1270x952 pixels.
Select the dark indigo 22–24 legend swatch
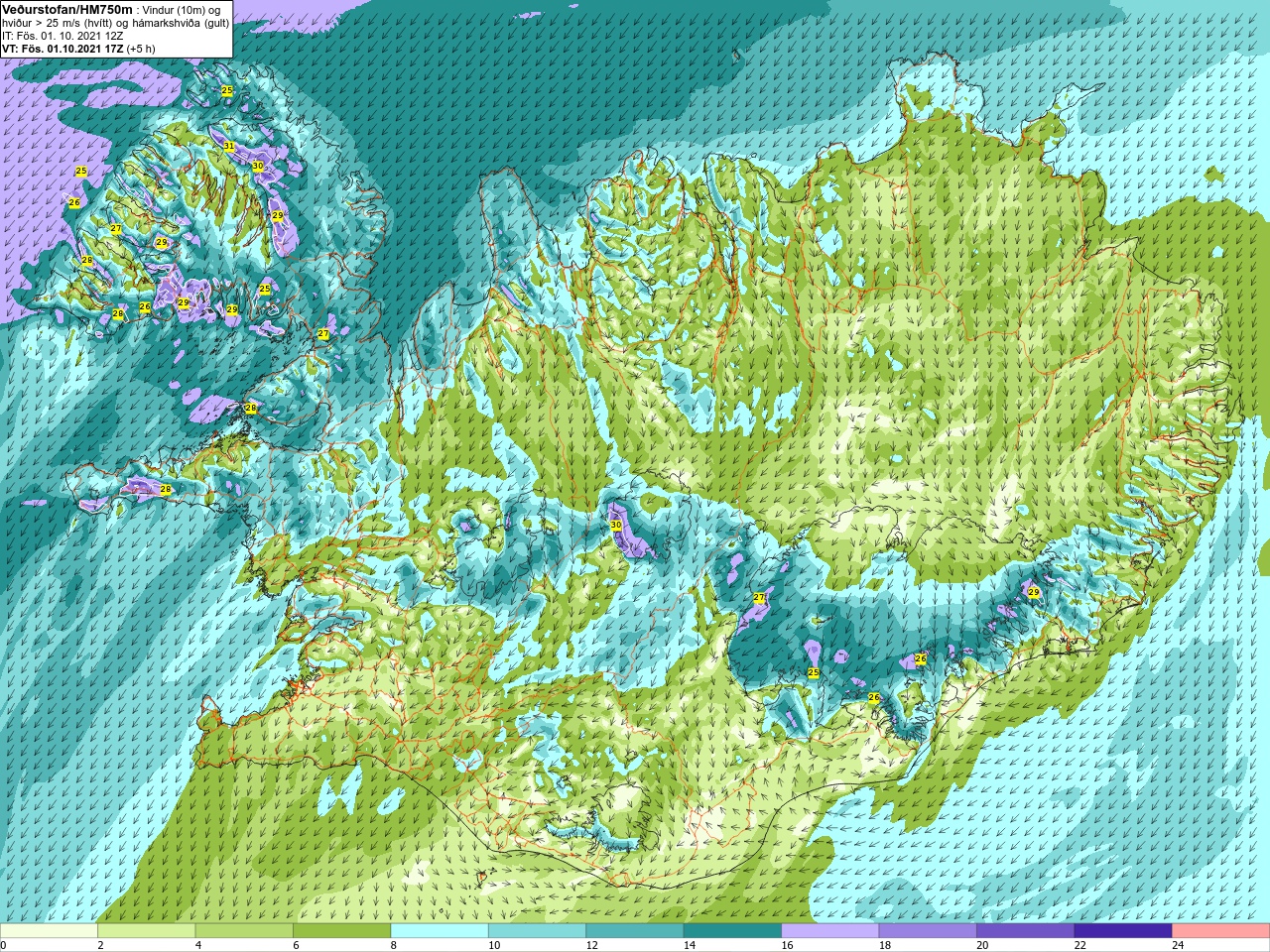click(x=1123, y=931)
